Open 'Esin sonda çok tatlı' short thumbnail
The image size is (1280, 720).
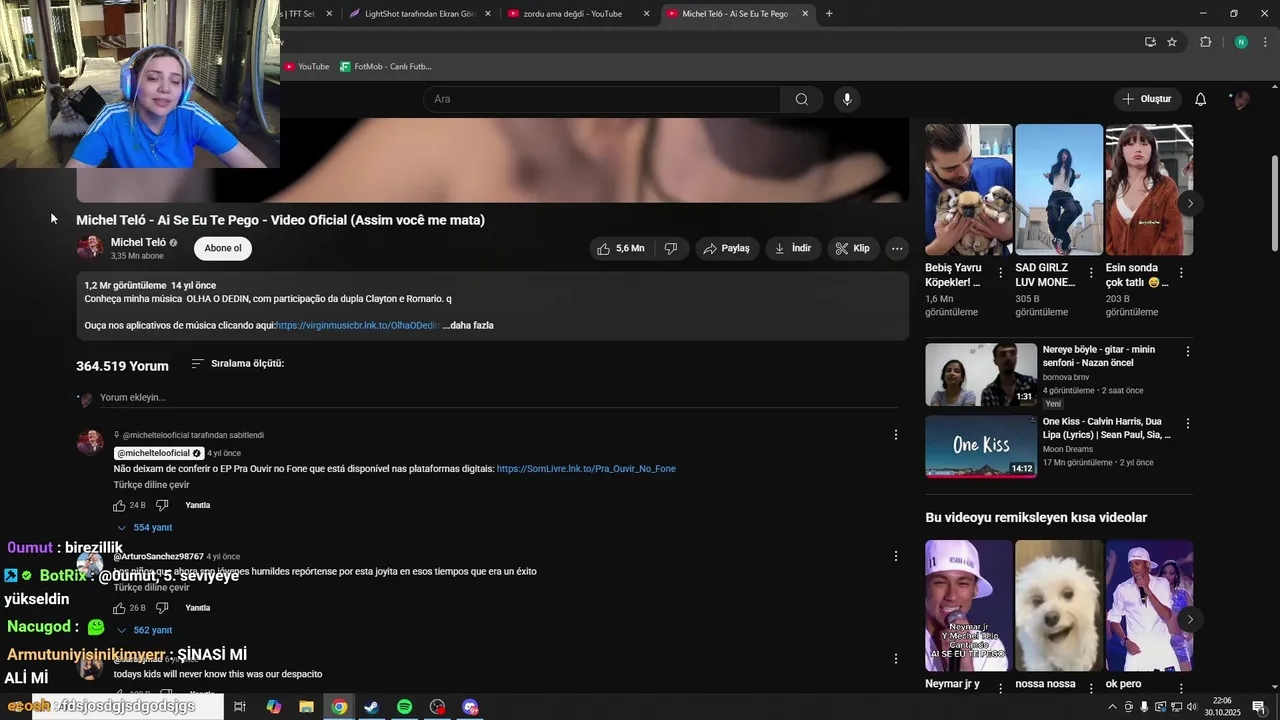coord(1149,190)
